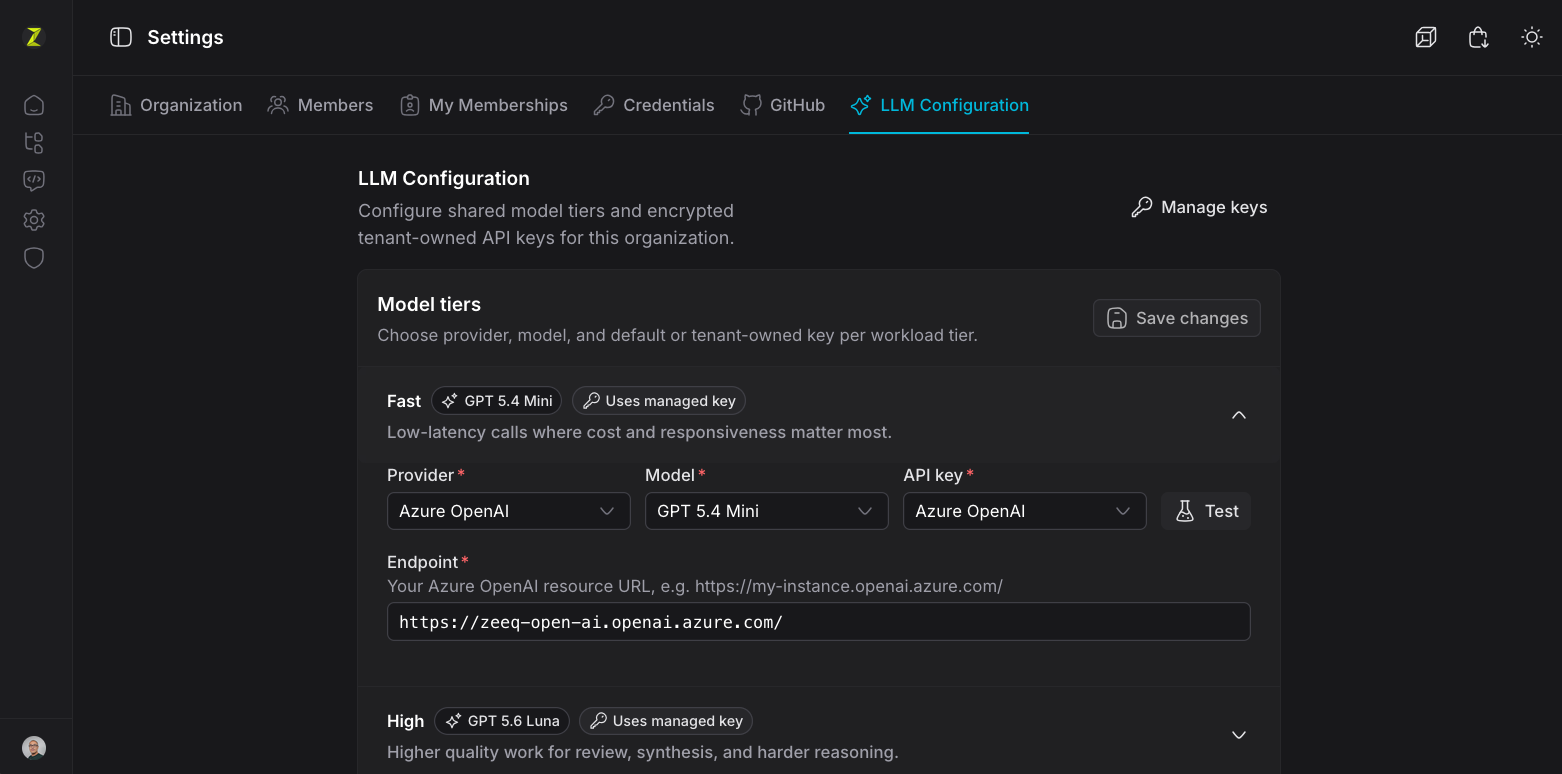
Task: Go to the My Memberships tab label
Action: 498,105
